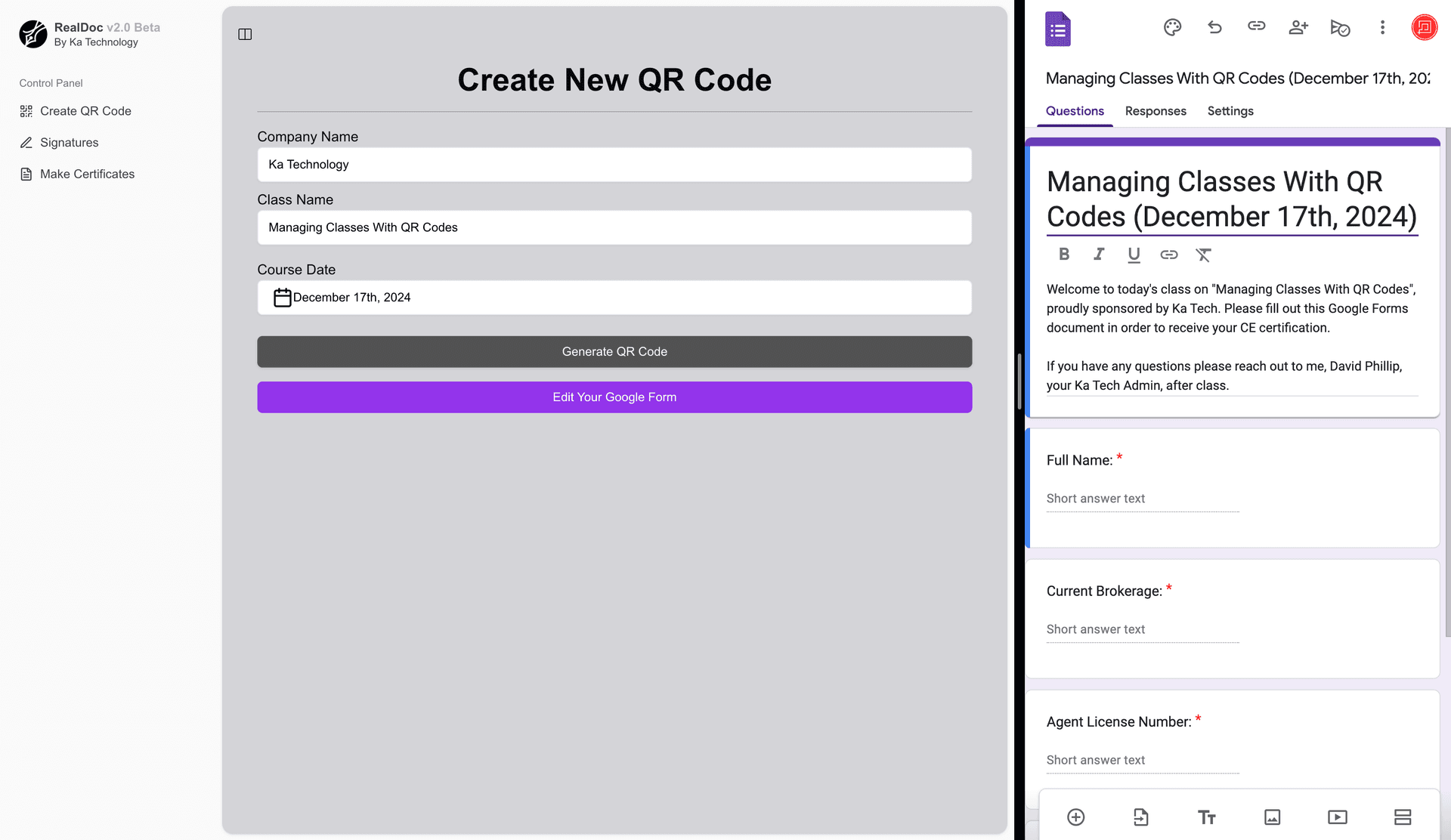Switch to the Responses tab
1451x840 pixels.
(1155, 111)
